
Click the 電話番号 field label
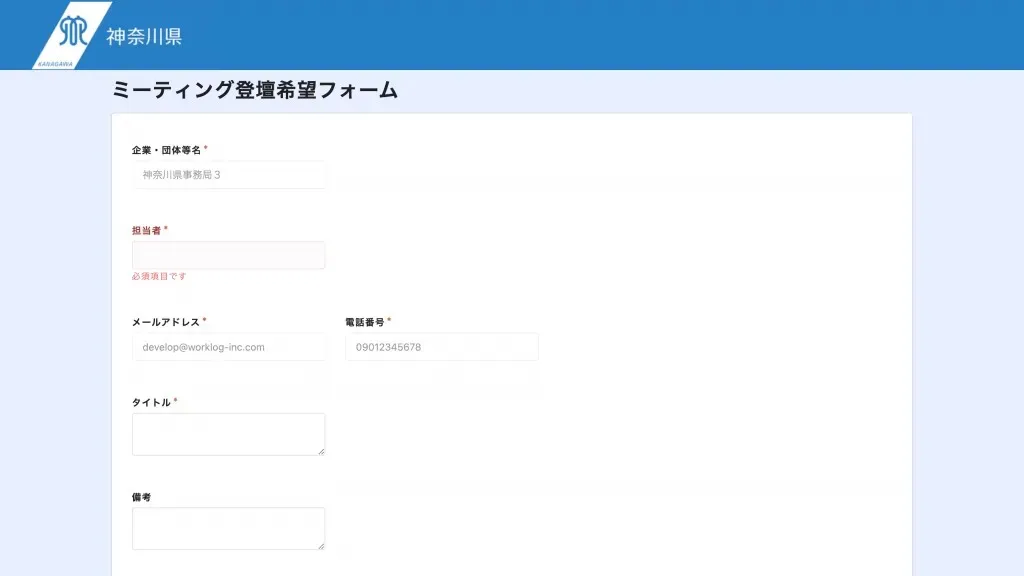365,322
